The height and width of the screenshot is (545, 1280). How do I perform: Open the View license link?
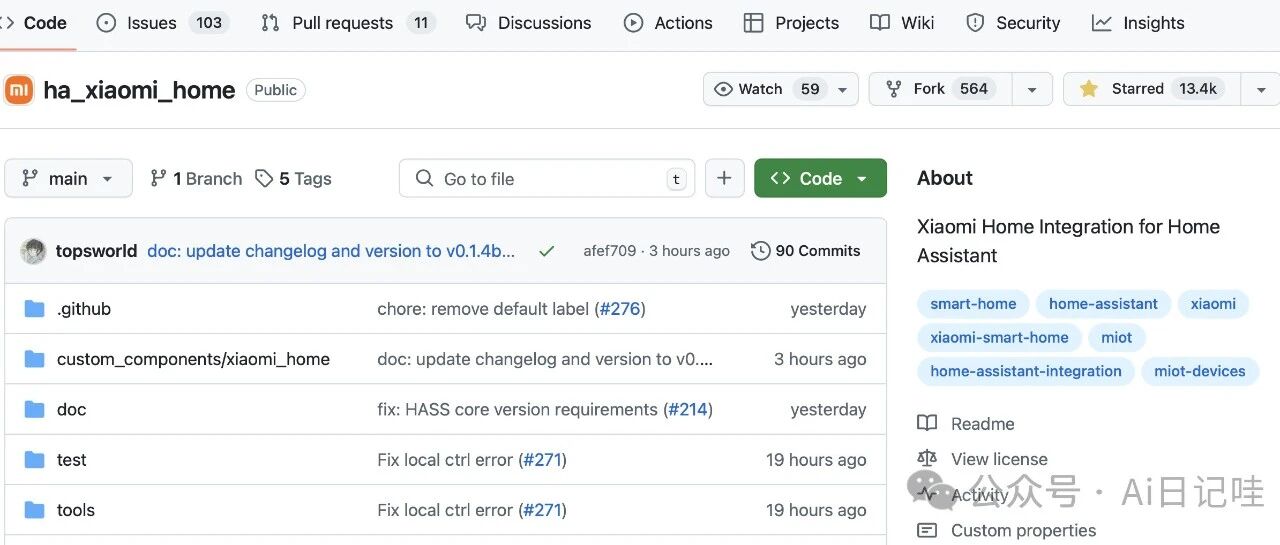(x=999, y=459)
